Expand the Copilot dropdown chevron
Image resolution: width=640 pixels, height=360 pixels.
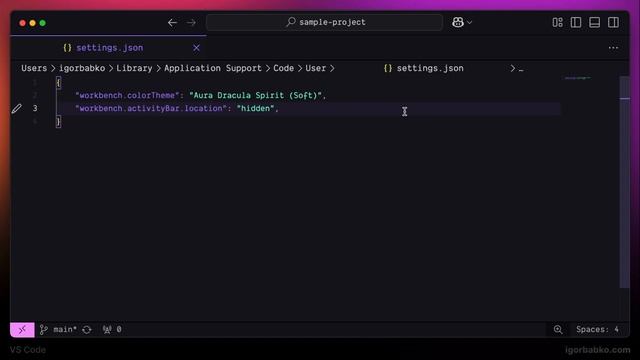pos(469,23)
